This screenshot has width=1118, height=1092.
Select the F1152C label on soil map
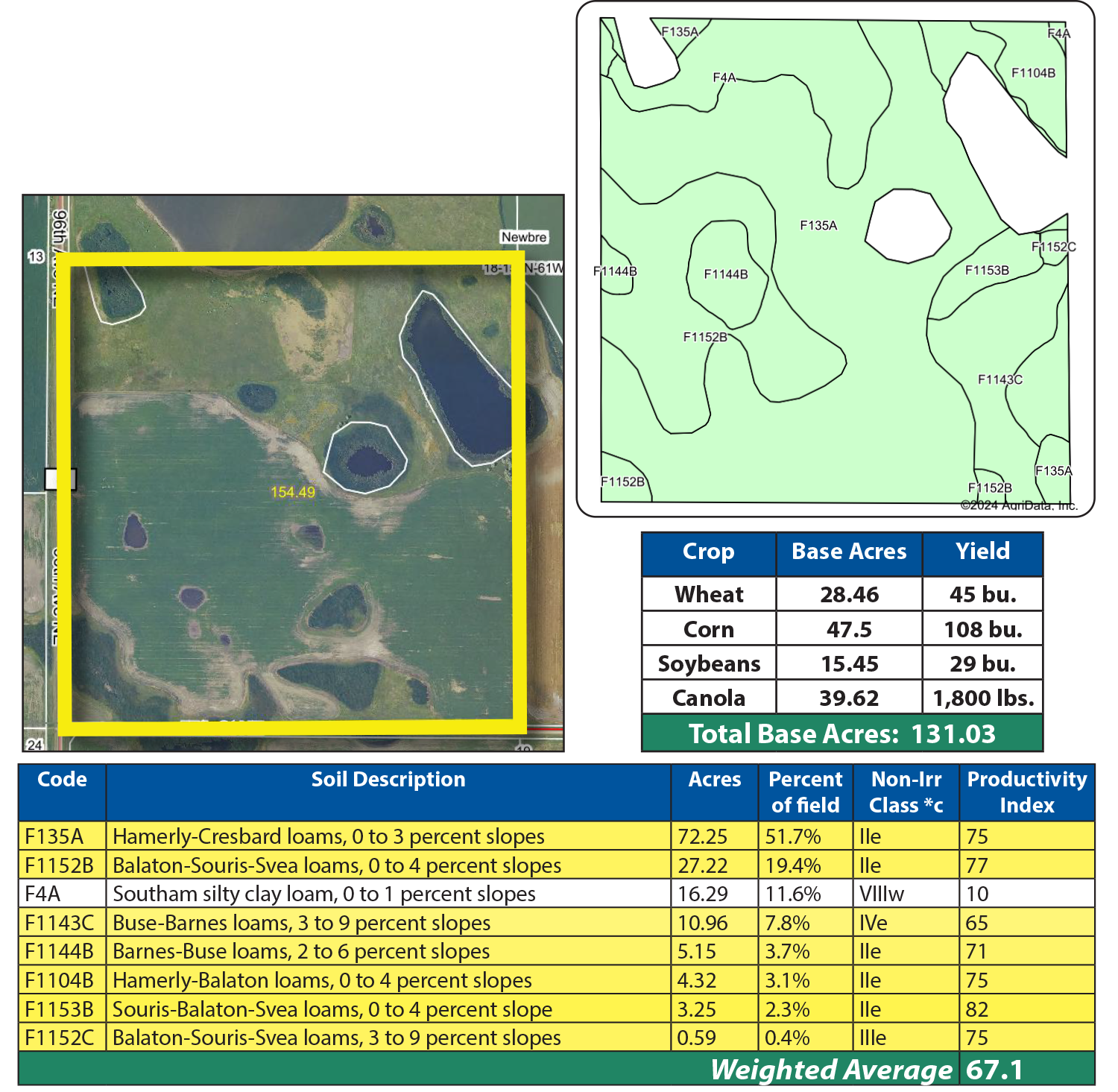(1053, 247)
